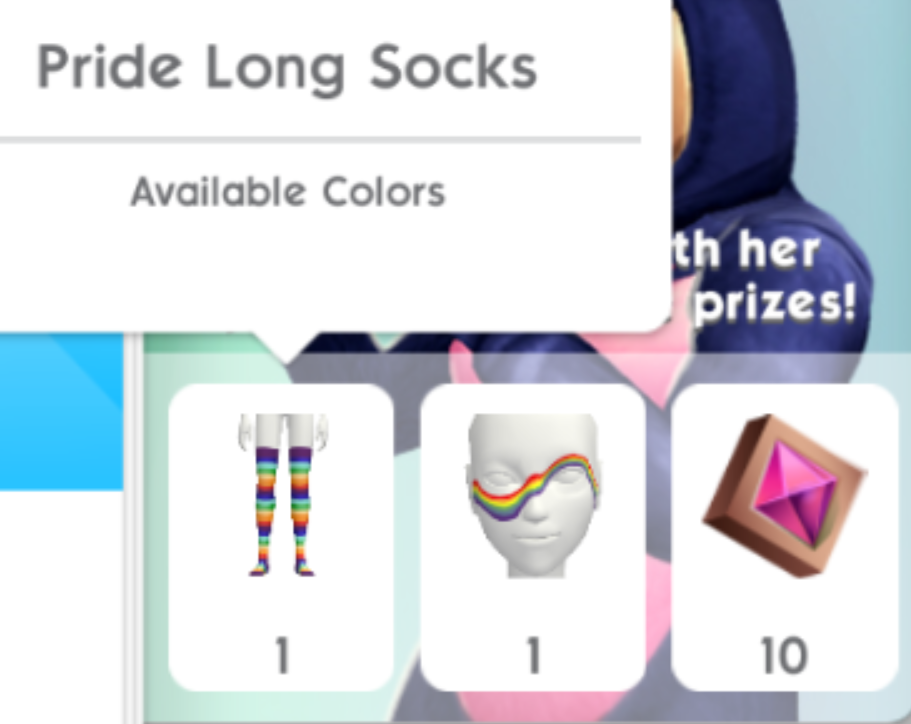Click the rainbow striped socks icon
Screen dimensions: 911x724
[282, 494]
